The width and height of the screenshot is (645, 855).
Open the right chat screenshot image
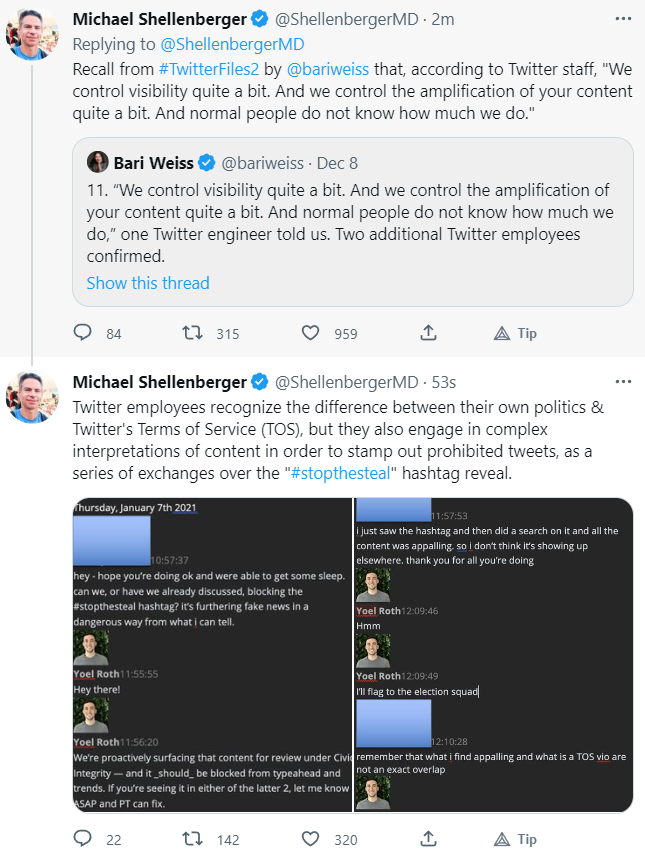point(493,655)
